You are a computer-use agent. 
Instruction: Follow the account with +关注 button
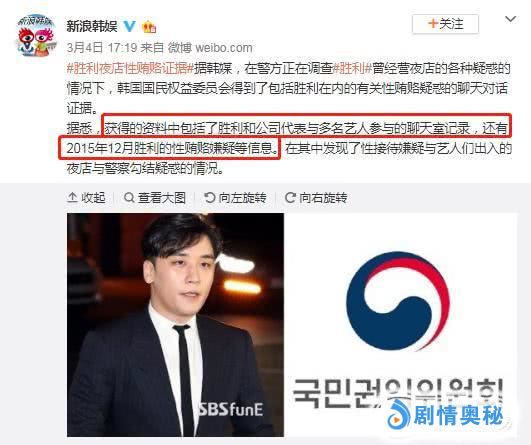coord(445,24)
